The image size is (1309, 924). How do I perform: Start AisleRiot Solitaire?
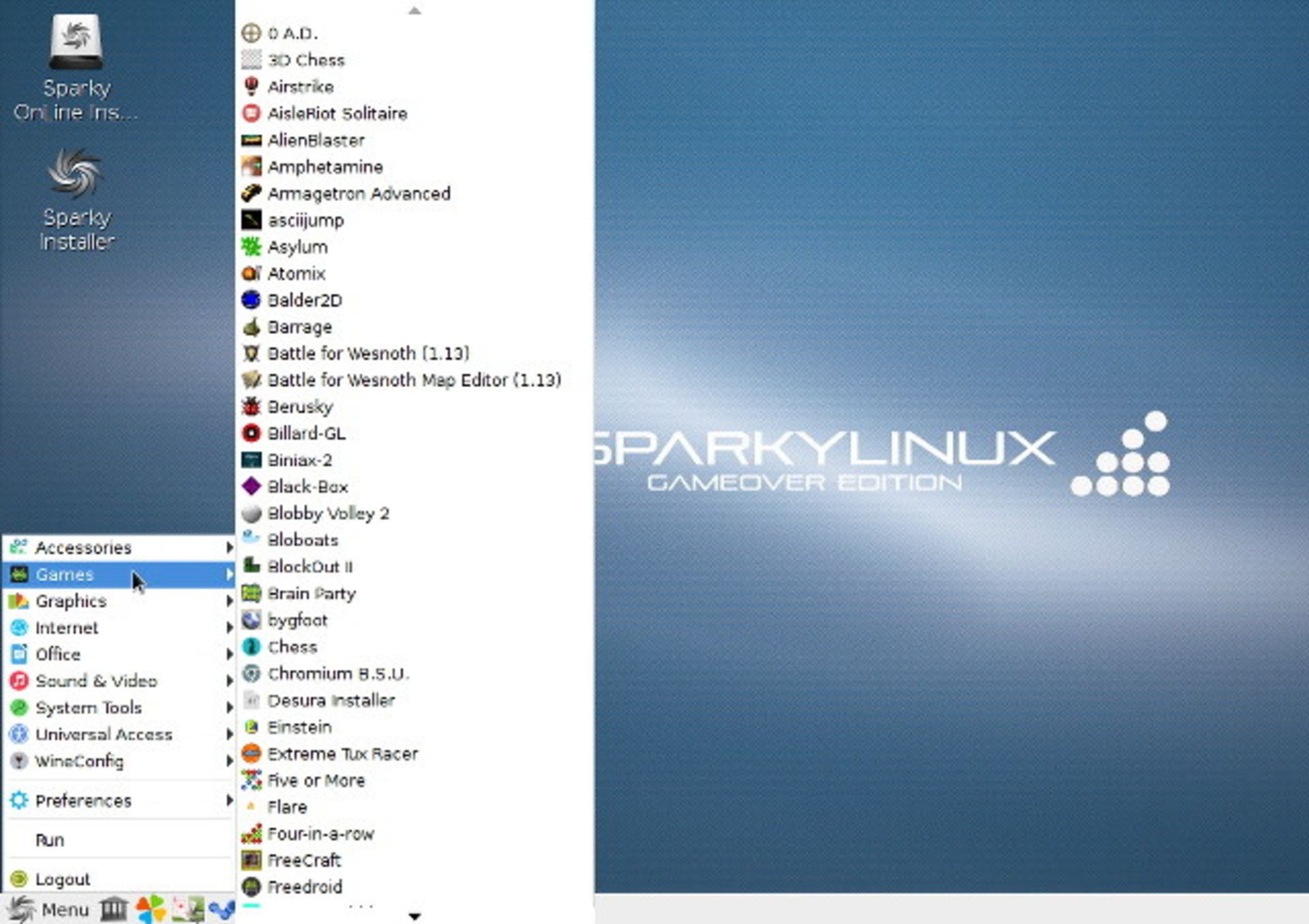click(x=337, y=113)
